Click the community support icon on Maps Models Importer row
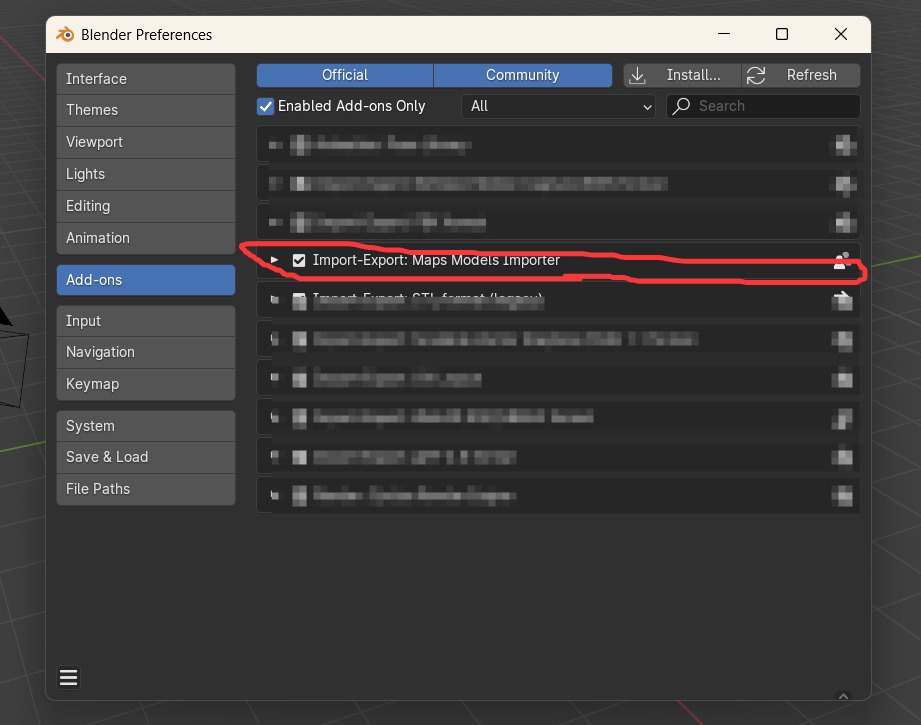921x725 pixels. click(841, 260)
